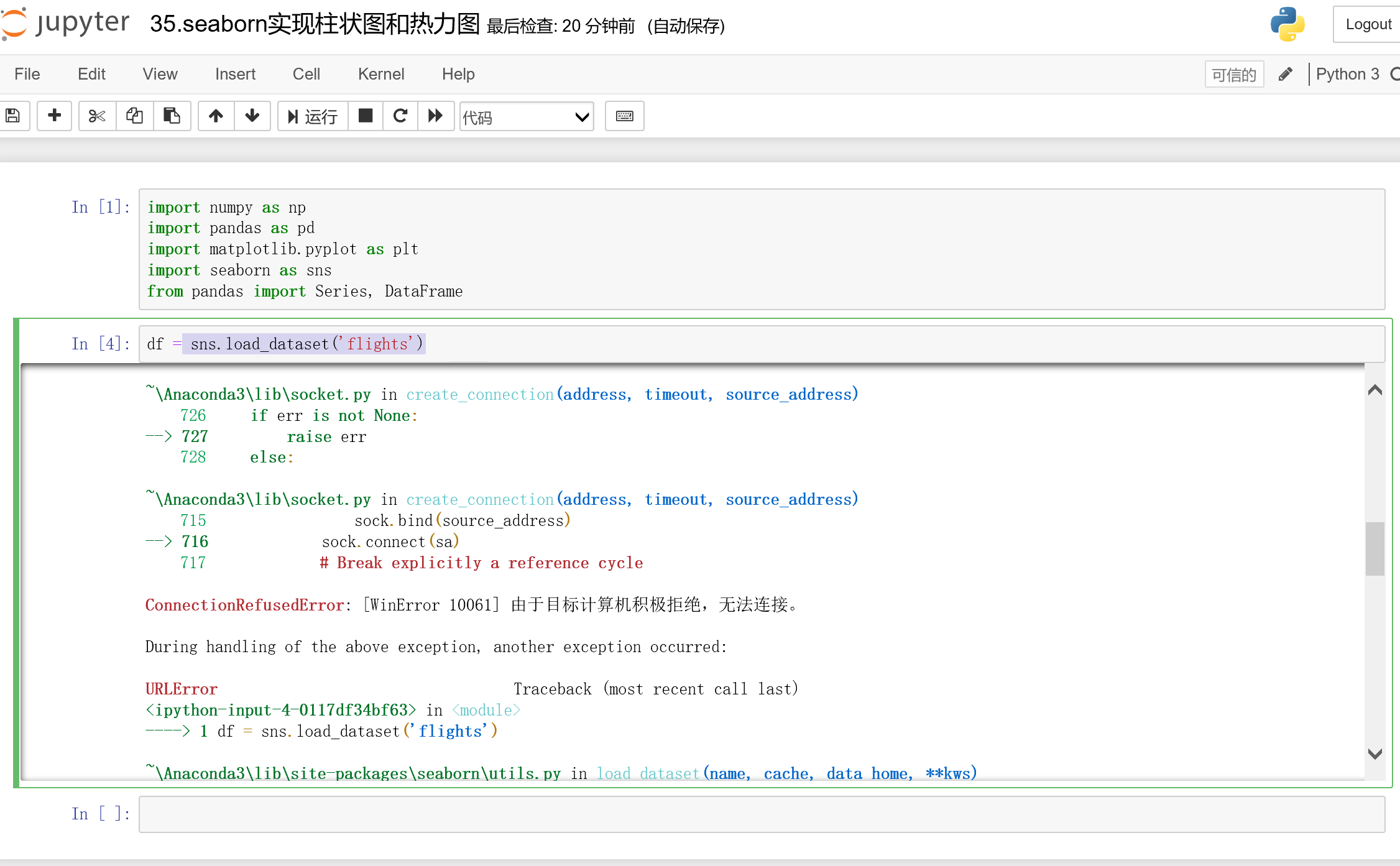Insert a new cell with plus icon
The height and width of the screenshot is (866, 1400).
[55, 116]
